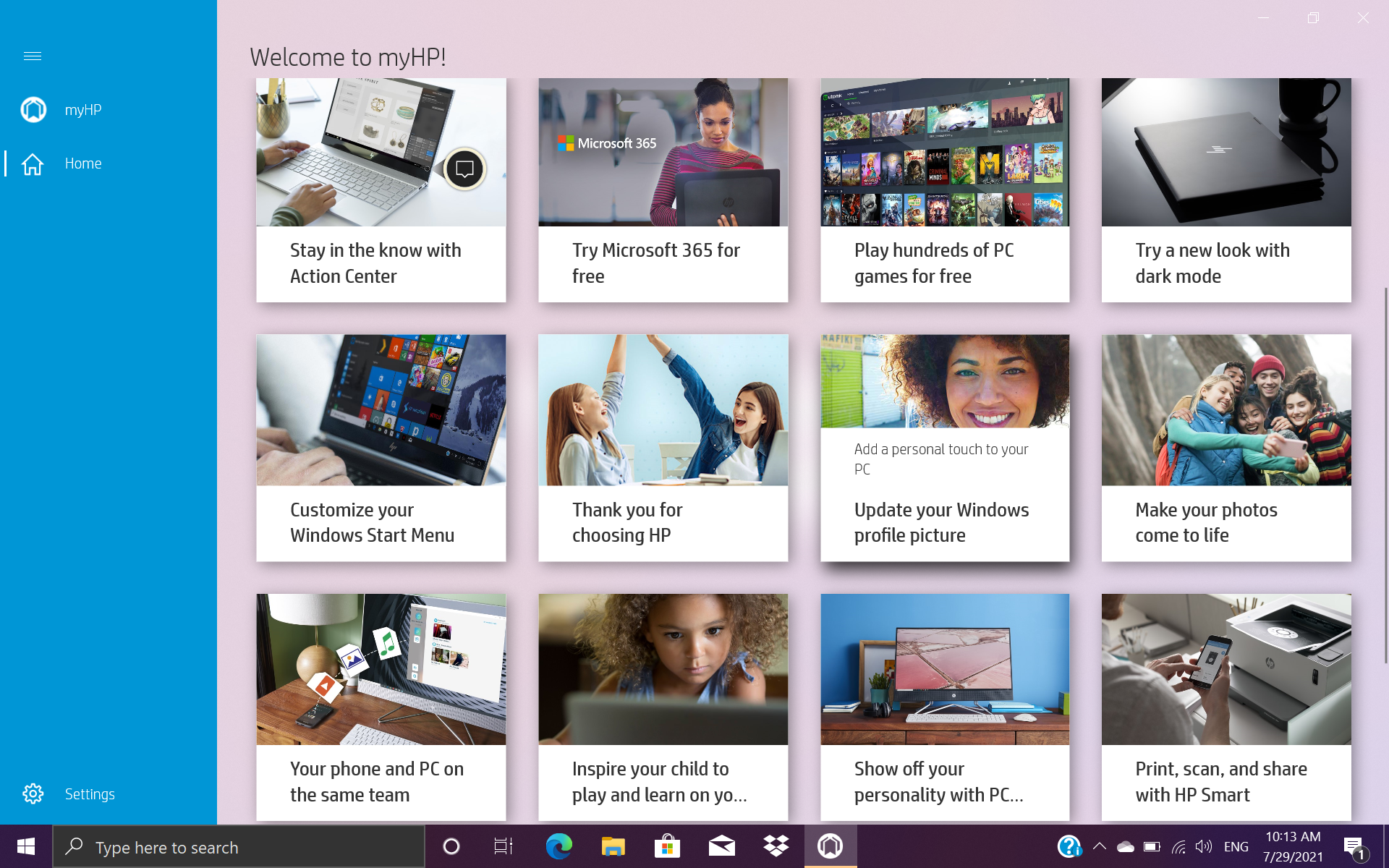Click 'Make your photos come to life'
This screenshot has height=868, width=1389.
1207,522
